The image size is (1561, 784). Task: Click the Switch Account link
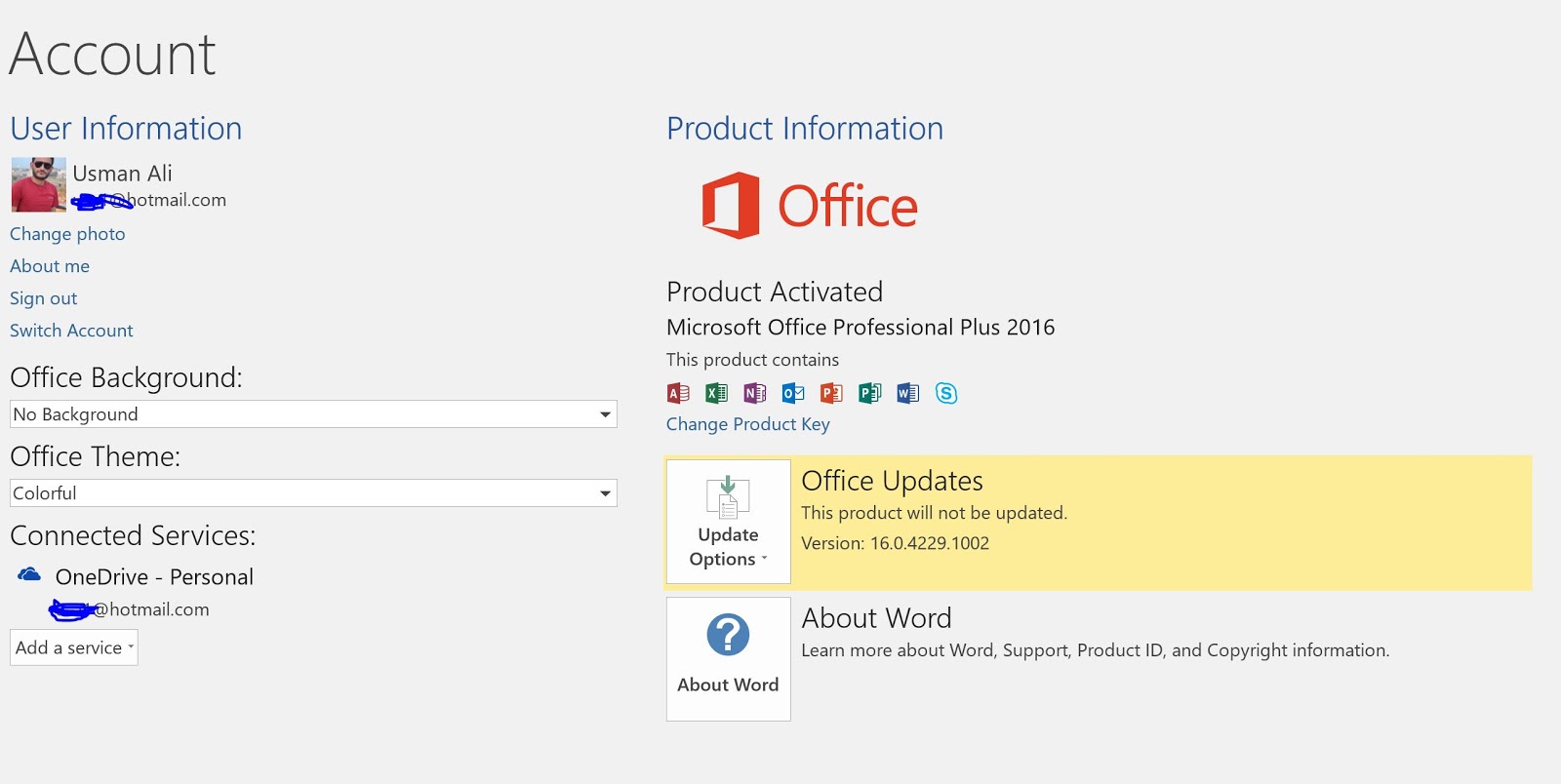pos(71,331)
